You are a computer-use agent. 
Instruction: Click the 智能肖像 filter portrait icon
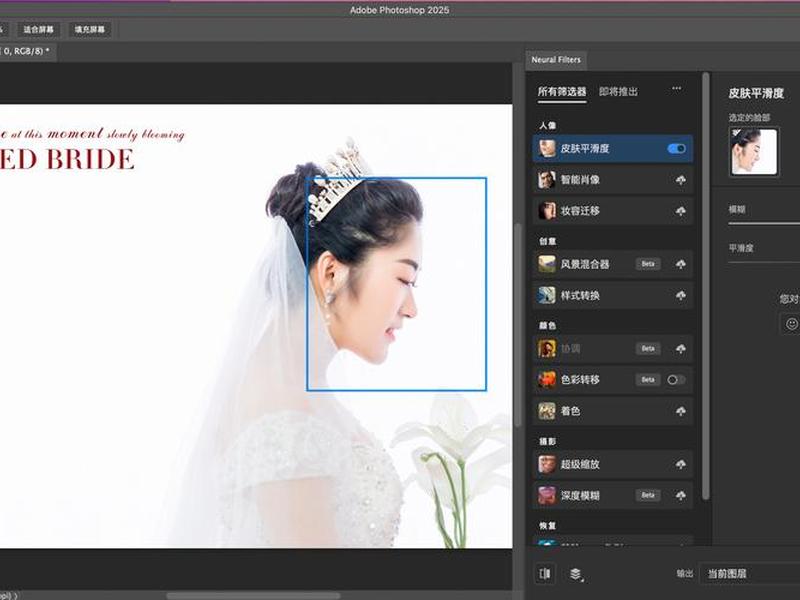click(547, 180)
